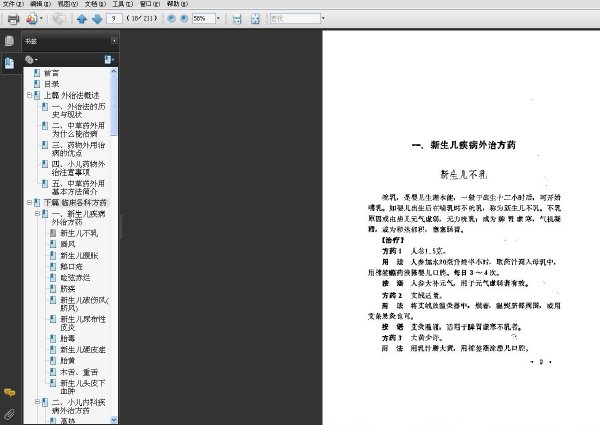Open the 窗口 menu
This screenshot has height=425, width=600.
click(150, 4)
